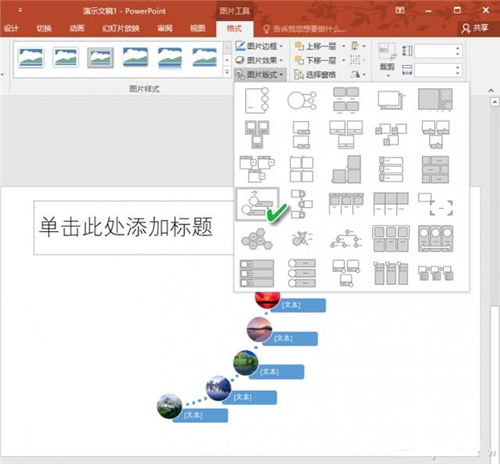Viewport: 500px width, 464px height.
Task: Select the snowy mountain circular picture on slide
Action: click(x=169, y=406)
